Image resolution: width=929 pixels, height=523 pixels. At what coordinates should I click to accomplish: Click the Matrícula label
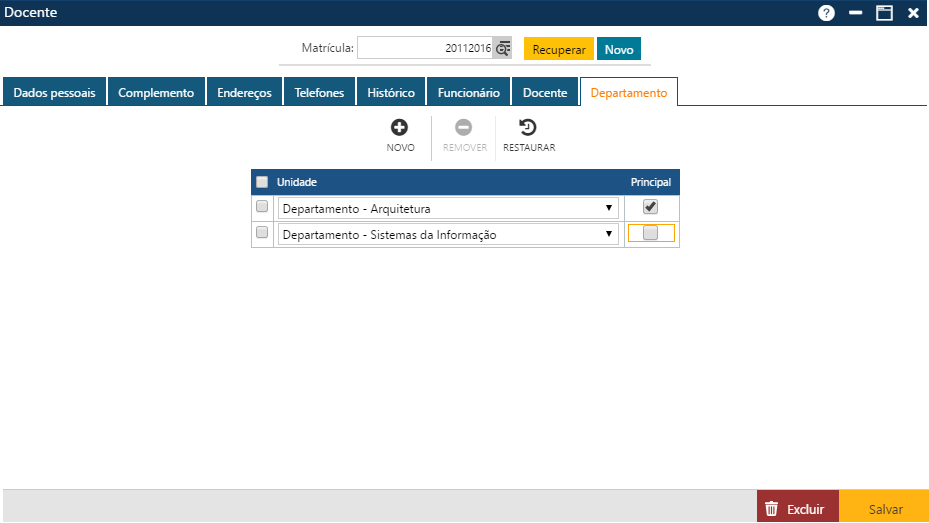328,48
